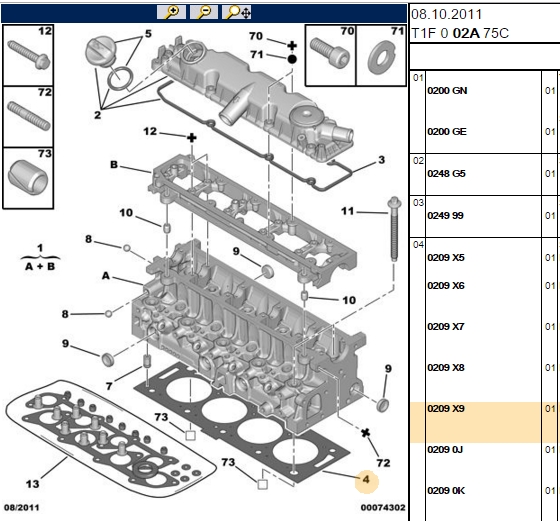Select part number 0248 G5

coord(446,174)
